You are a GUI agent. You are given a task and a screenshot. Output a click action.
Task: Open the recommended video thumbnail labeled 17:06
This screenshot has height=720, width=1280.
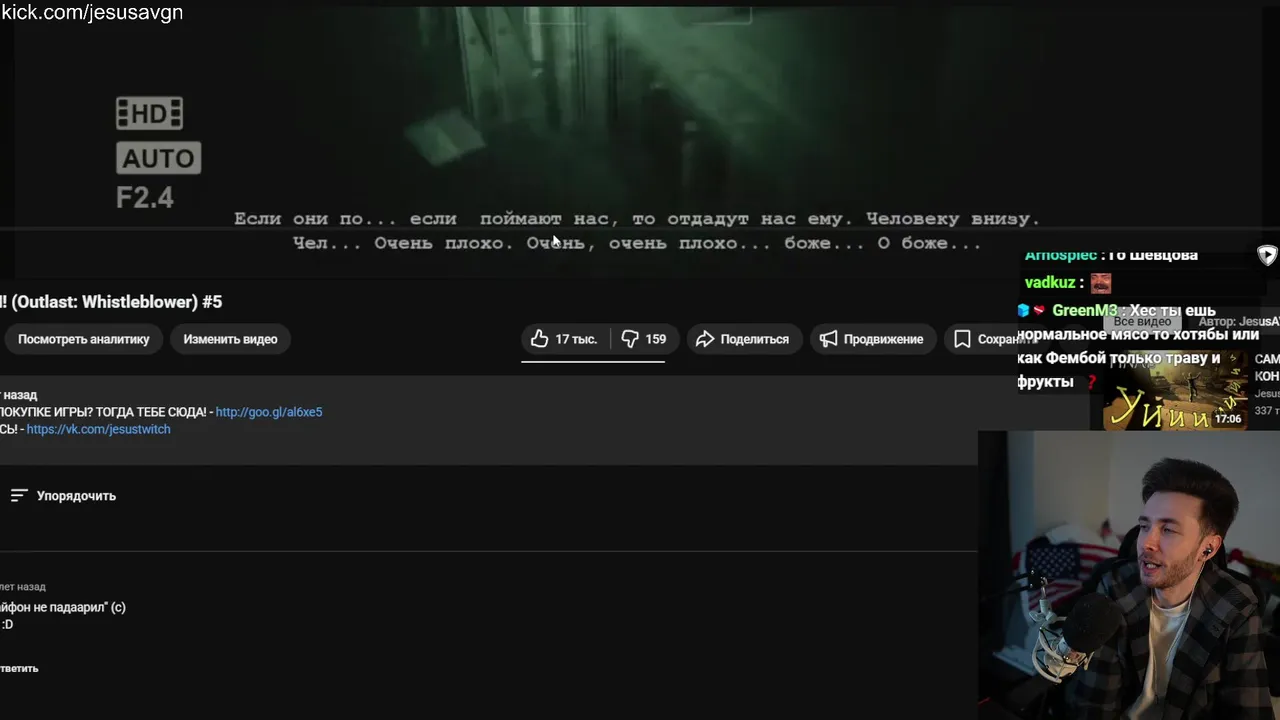(x=1176, y=392)
